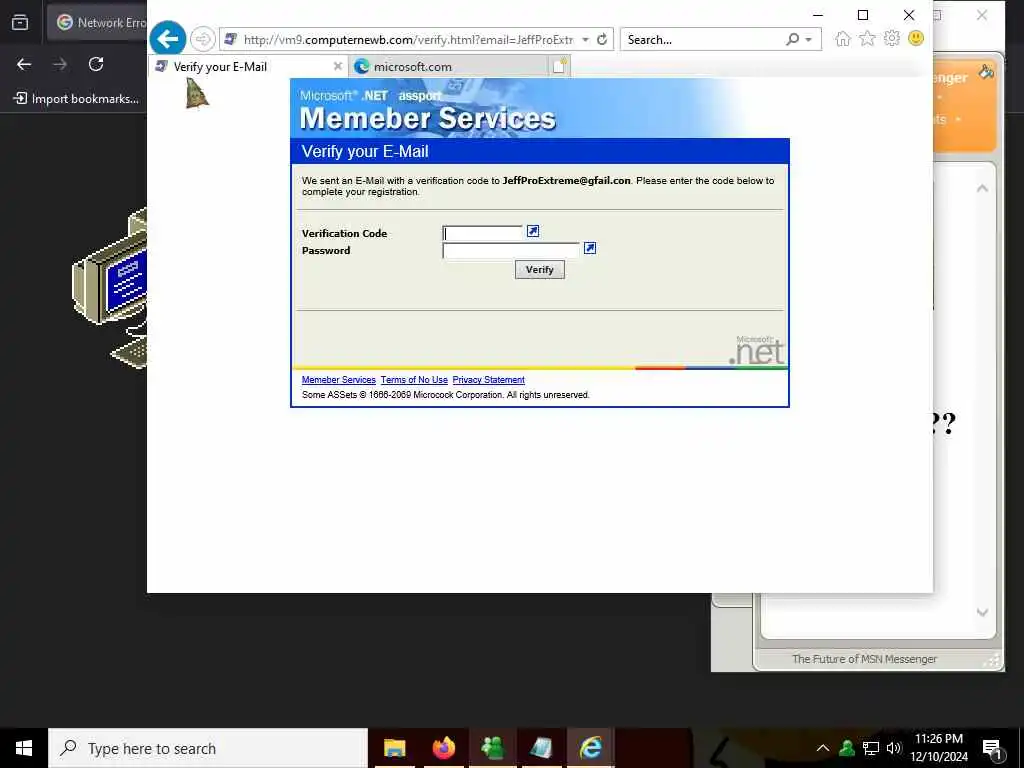This screenshot has width=1024, height=768.
Task: Click the Firefox back arrow behind IE
Action: click(24, 64)
